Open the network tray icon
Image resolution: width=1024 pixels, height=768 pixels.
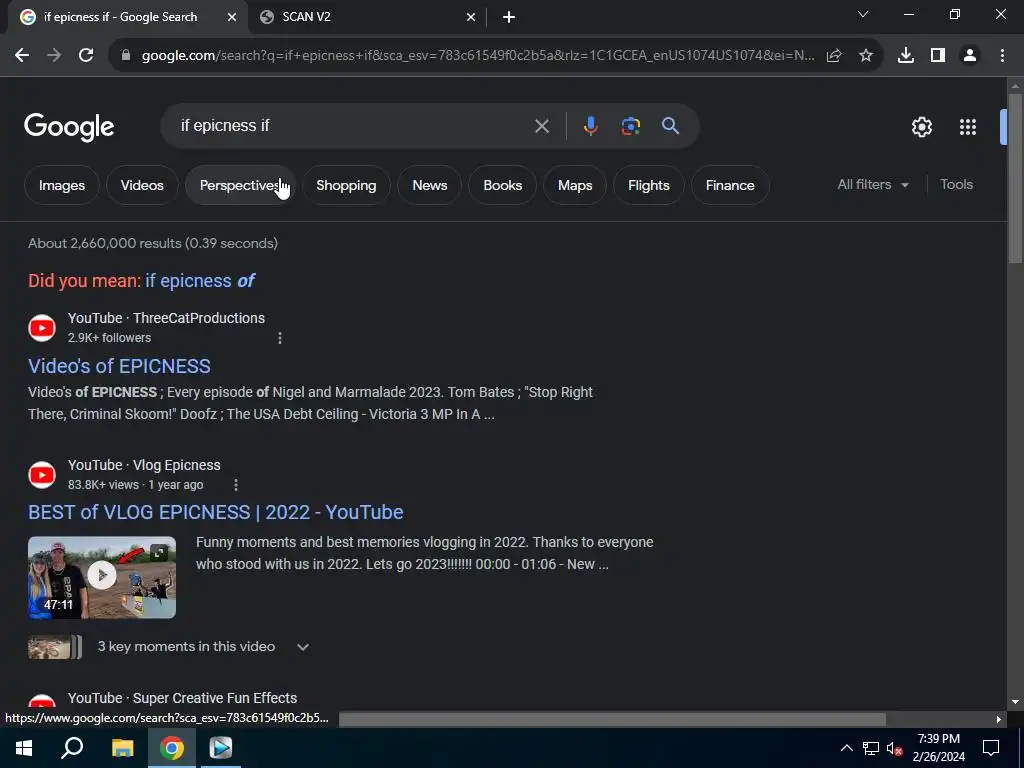(x=871, y=748)
